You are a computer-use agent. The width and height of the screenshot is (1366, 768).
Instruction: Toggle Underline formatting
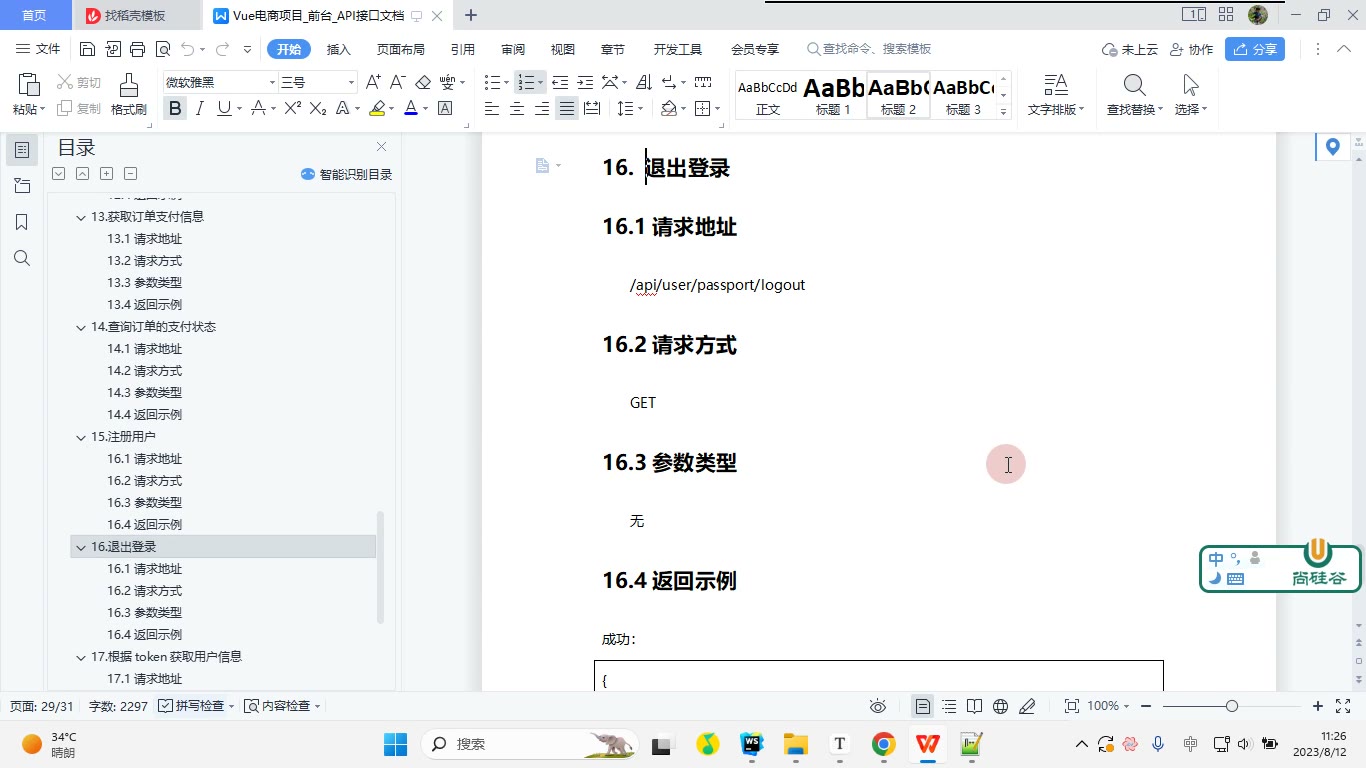click(x=223, y=108)
